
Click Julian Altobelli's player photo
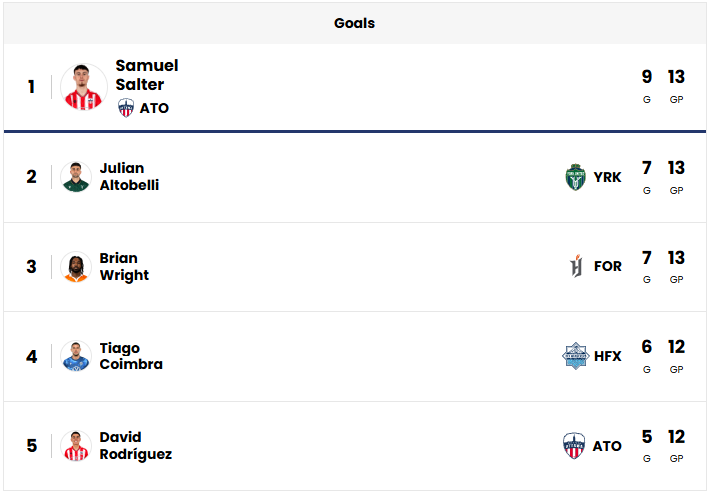tap(76, 177)
